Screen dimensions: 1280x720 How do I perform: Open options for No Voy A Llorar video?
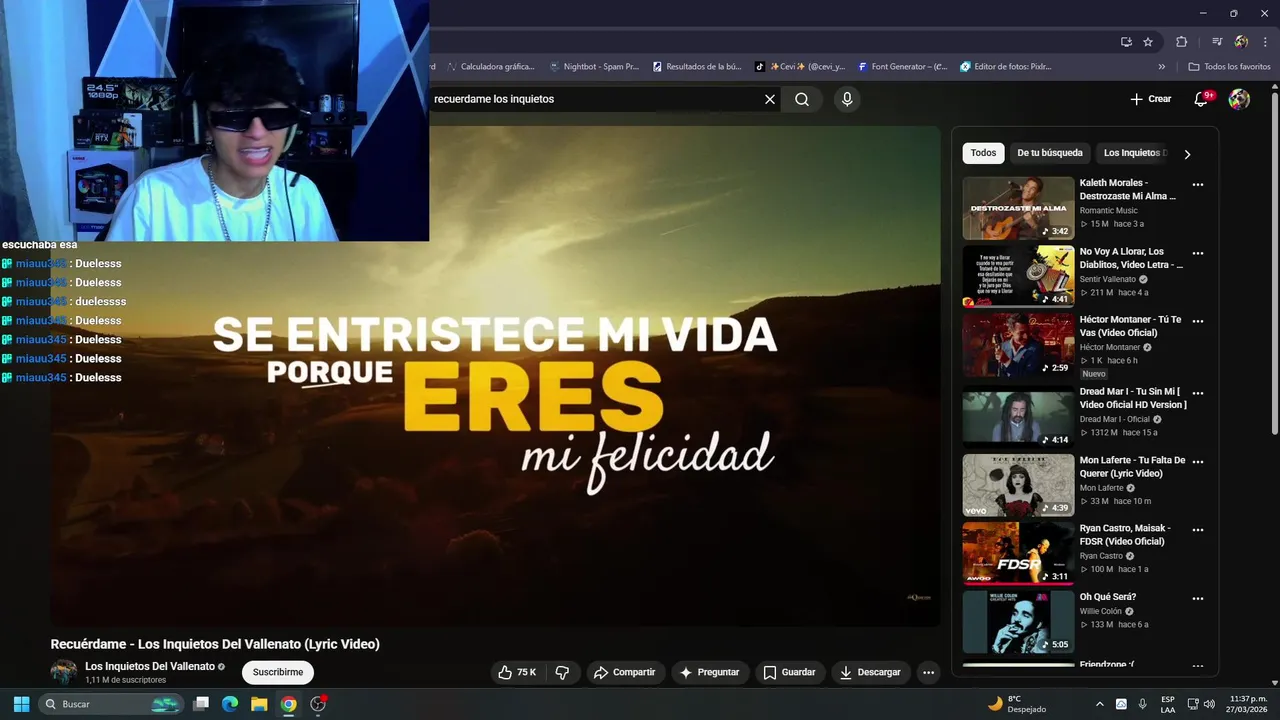click(1198, 253)
